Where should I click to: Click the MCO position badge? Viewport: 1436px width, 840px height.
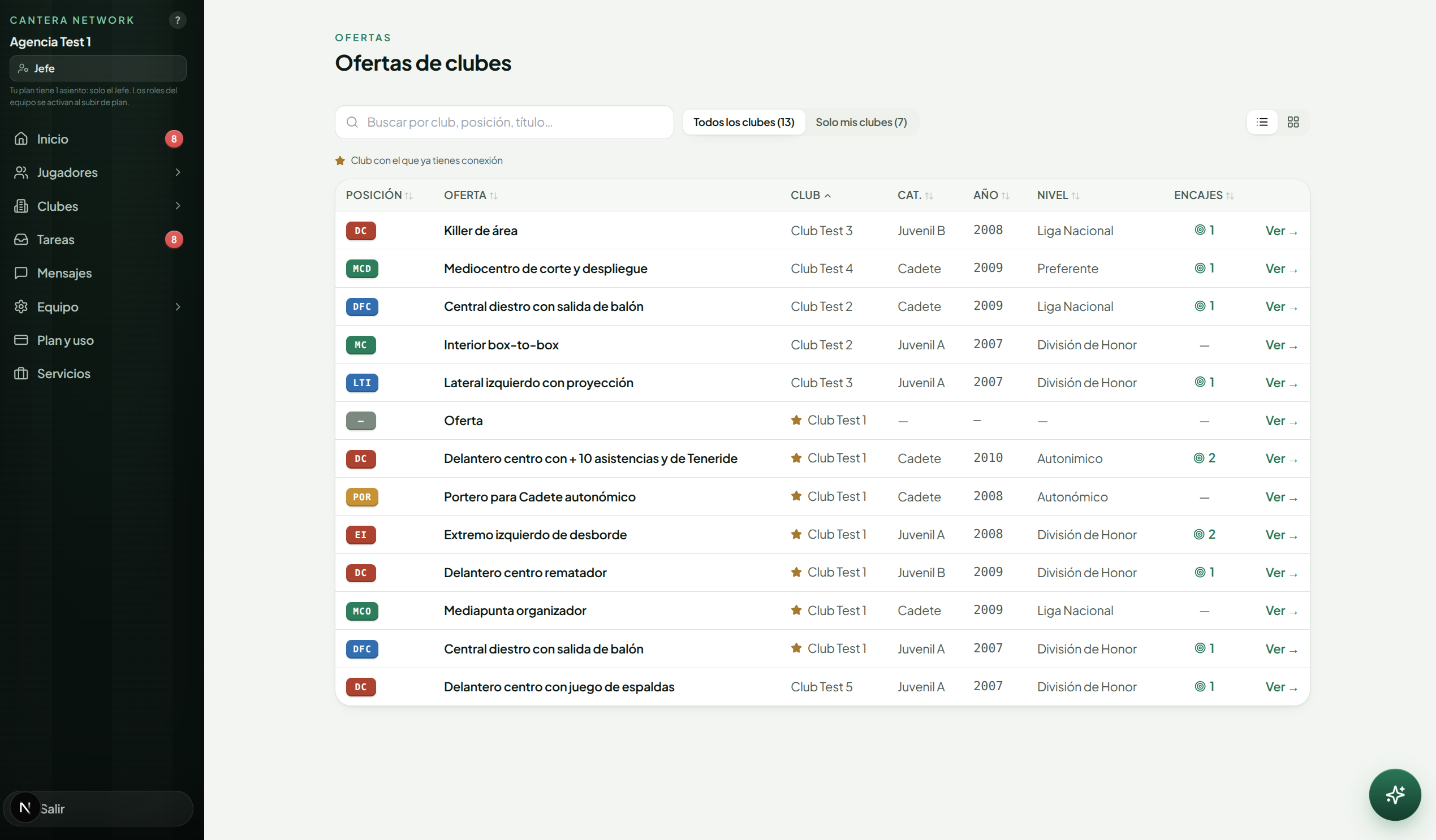362,611
